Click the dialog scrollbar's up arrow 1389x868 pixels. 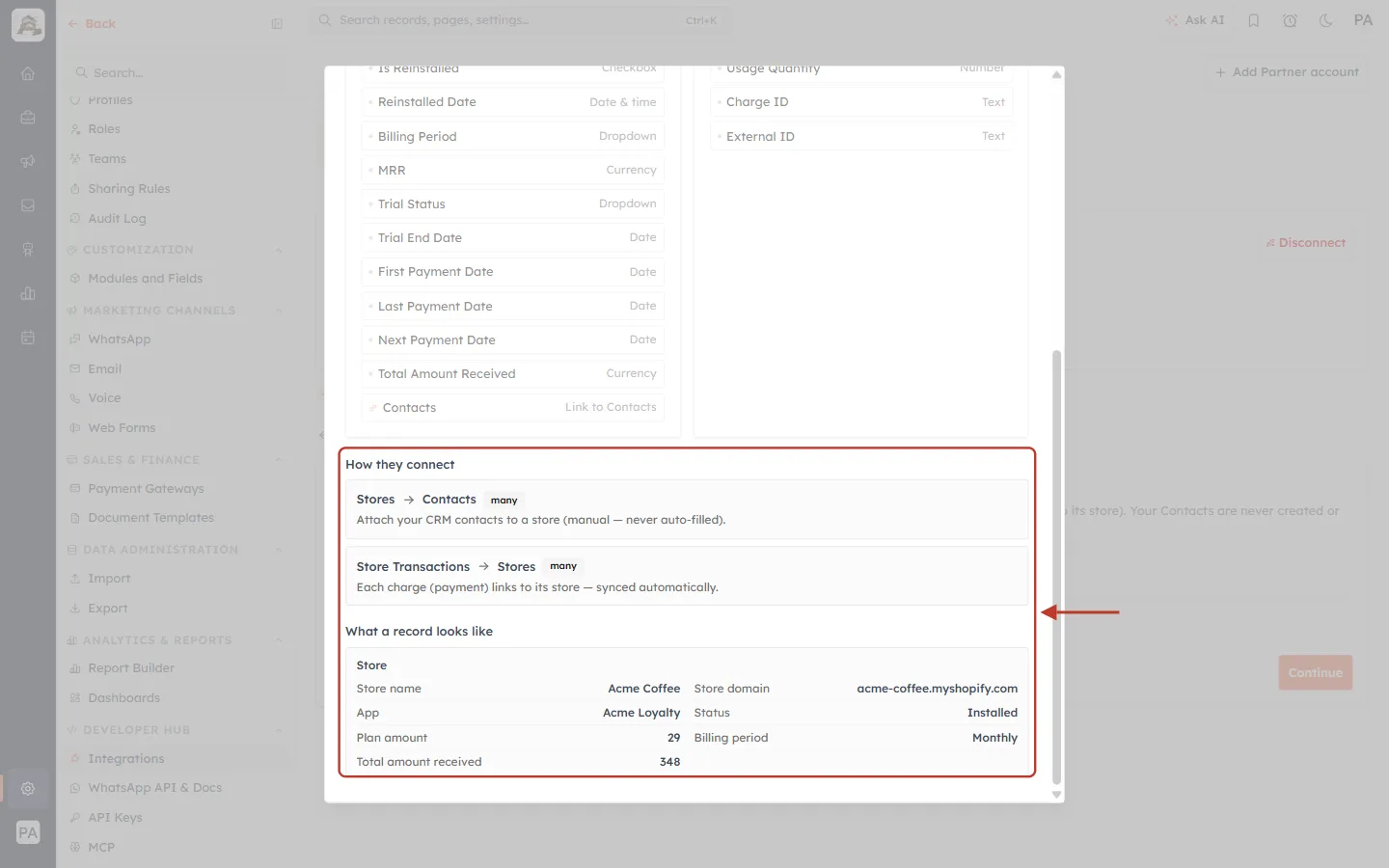tap(1056, 74)
